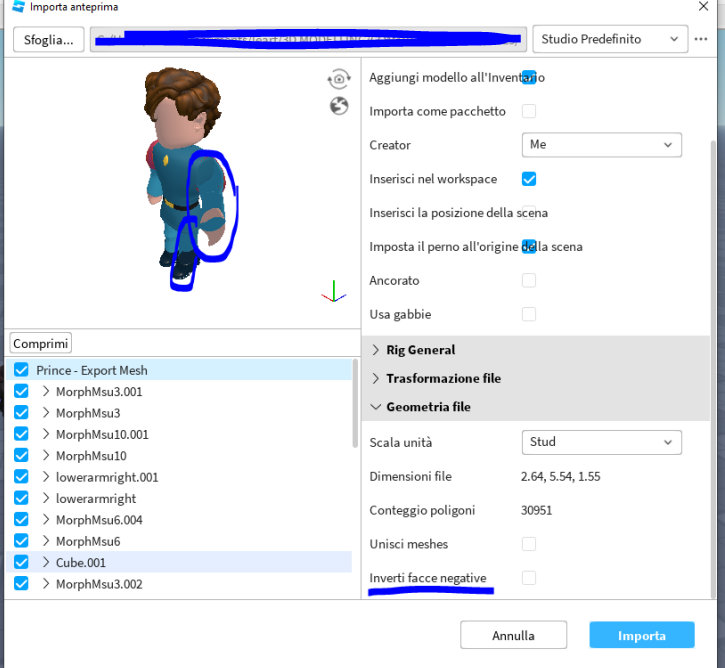725x668 pixels.
Task: Expand the MorphMsu6.004 tree node
Action: 46,520
